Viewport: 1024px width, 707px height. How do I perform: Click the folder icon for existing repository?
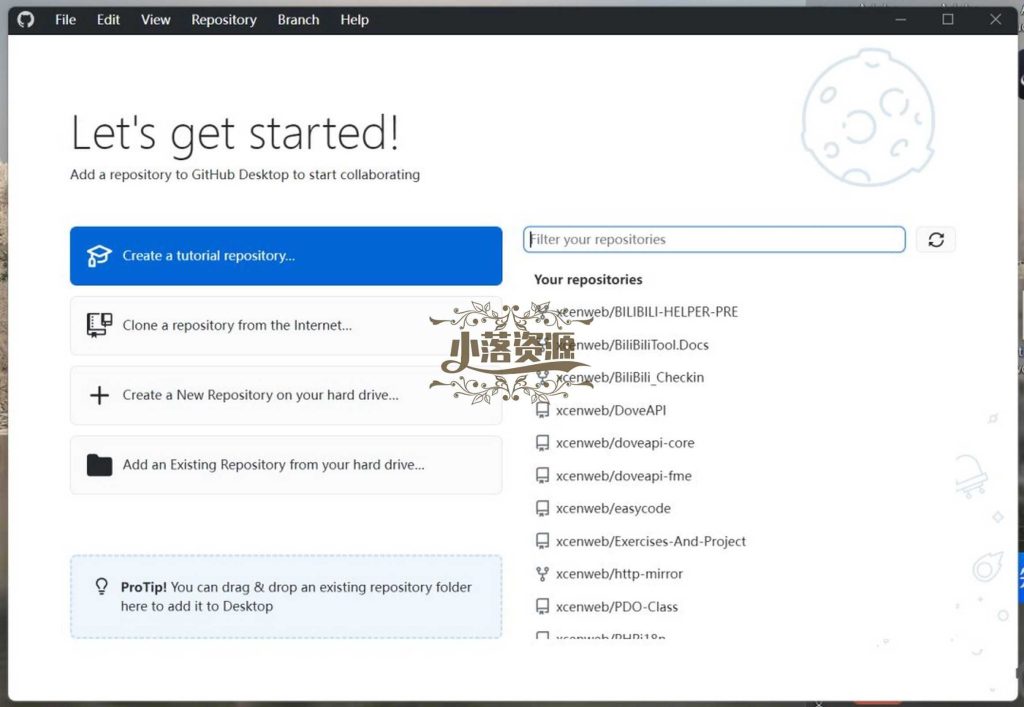pos(99,465)
